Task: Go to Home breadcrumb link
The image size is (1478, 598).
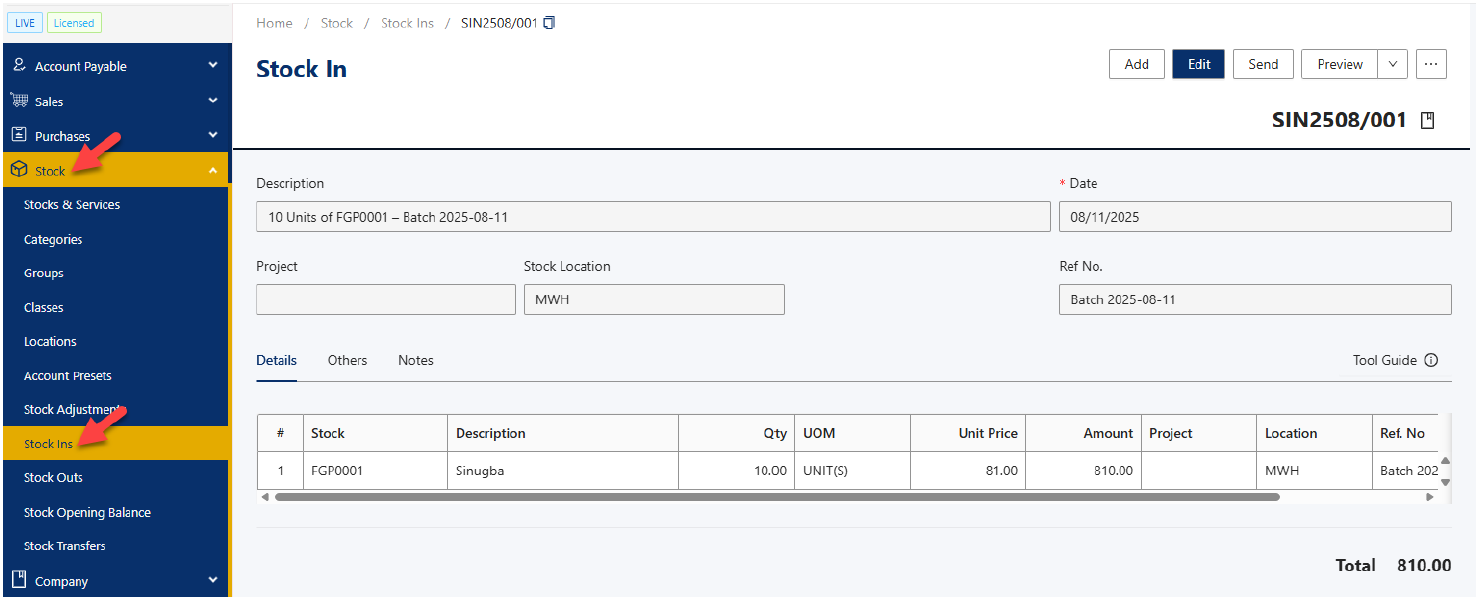Action: point(274,23)
